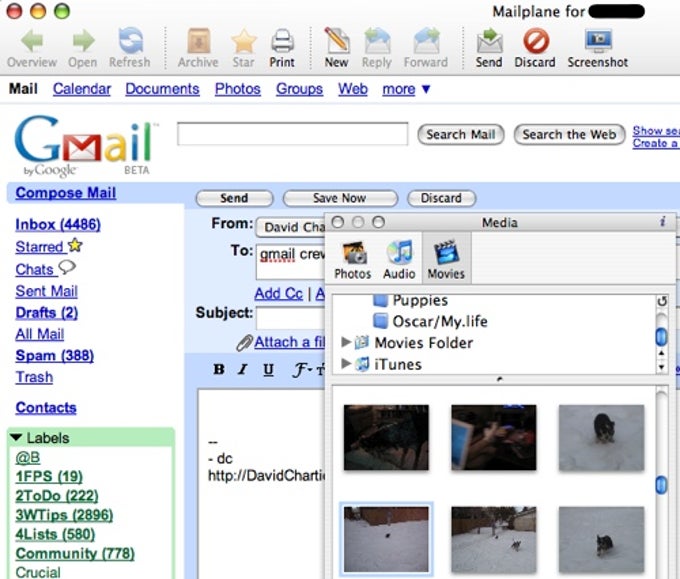Archive the message via the Archive icon
The width and height of the screenshot is (680, 579).
[199, 40]
